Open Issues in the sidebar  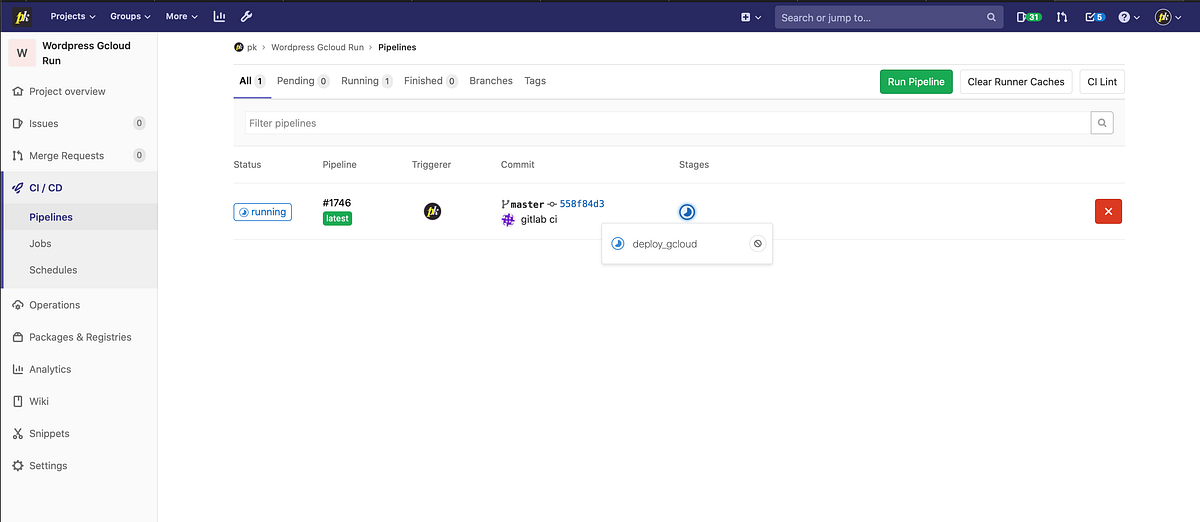coord(44,123)
